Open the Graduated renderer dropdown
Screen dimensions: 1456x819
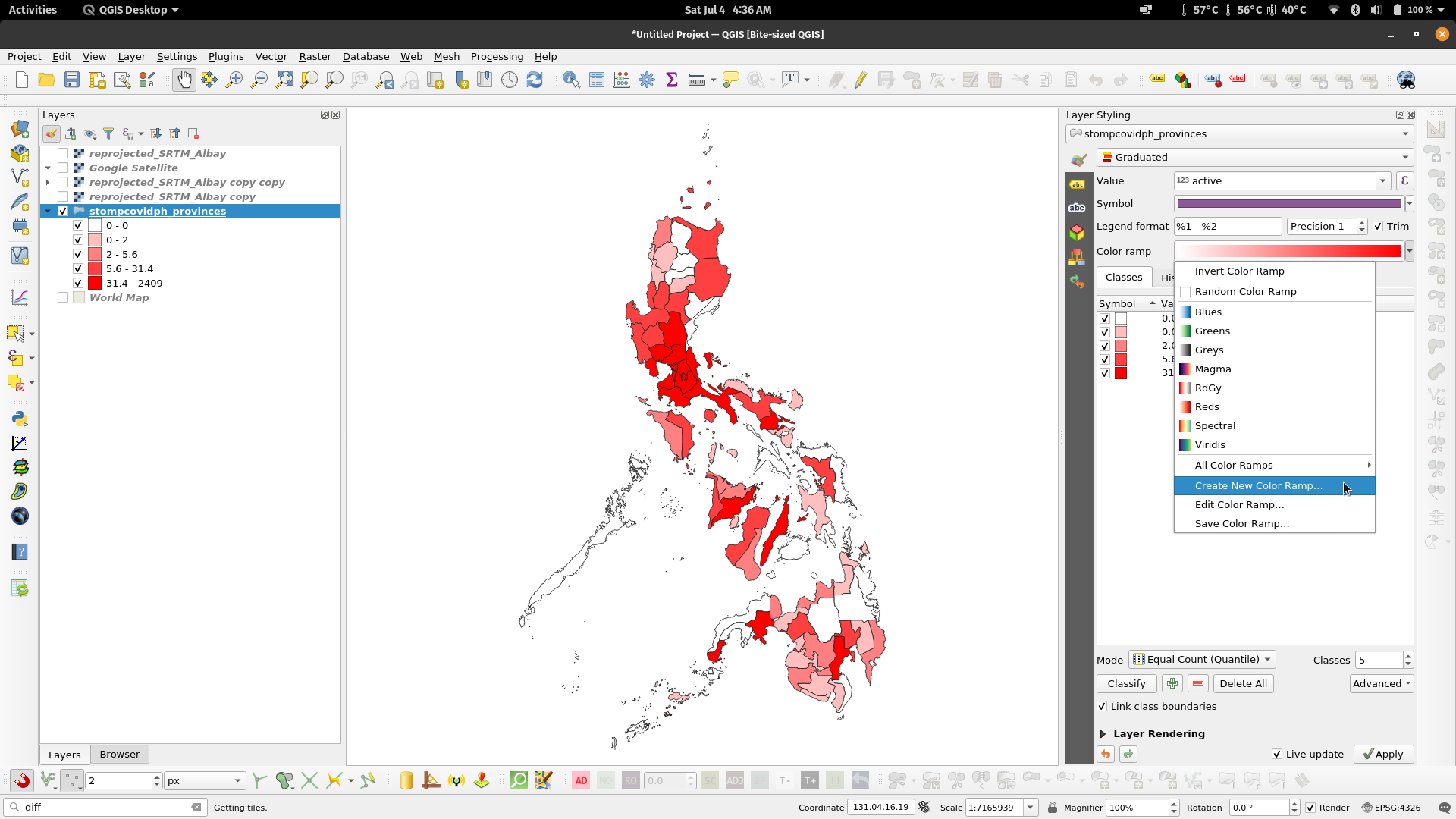(1255, 158)
